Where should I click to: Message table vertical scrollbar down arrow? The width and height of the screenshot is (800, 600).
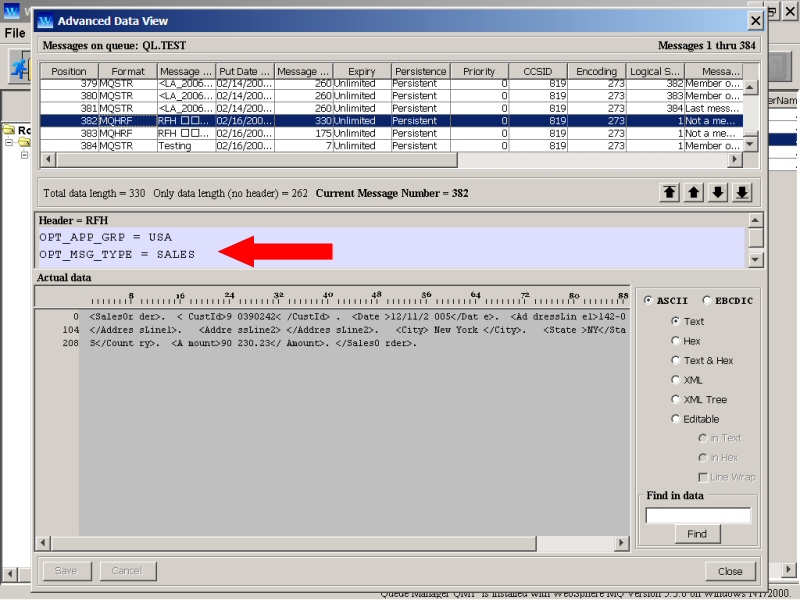pyautogui.click(x=749, y=144)
